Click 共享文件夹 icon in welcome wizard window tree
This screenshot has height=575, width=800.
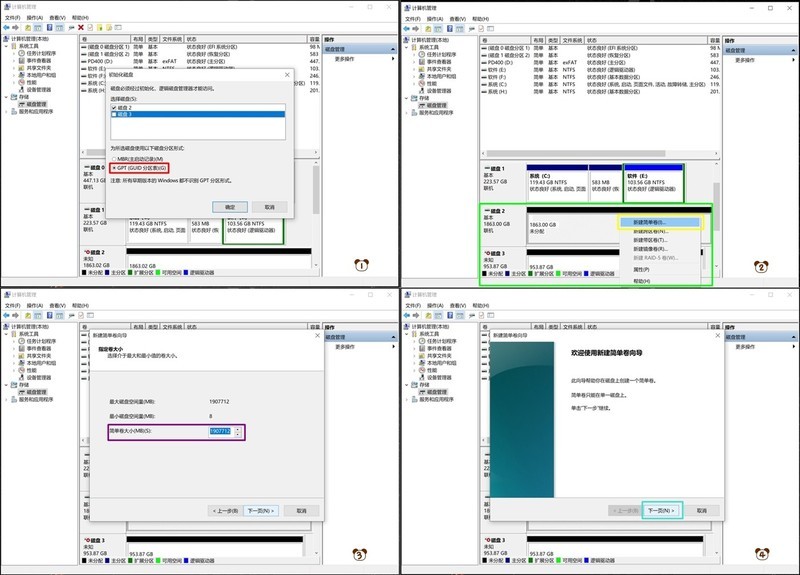tap(422, 355)
